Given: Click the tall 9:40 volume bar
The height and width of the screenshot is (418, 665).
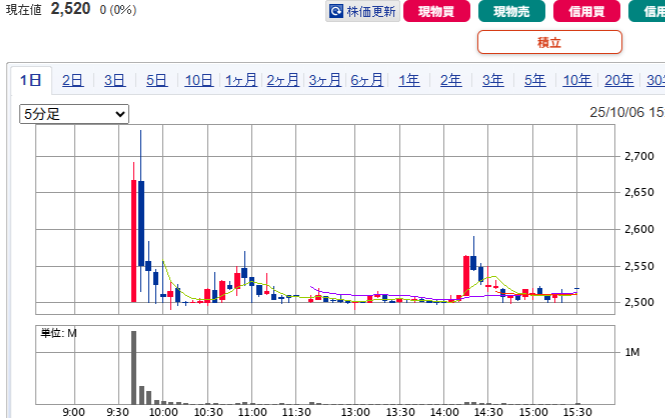Looking at the screenshot, I should click(133, 365).
